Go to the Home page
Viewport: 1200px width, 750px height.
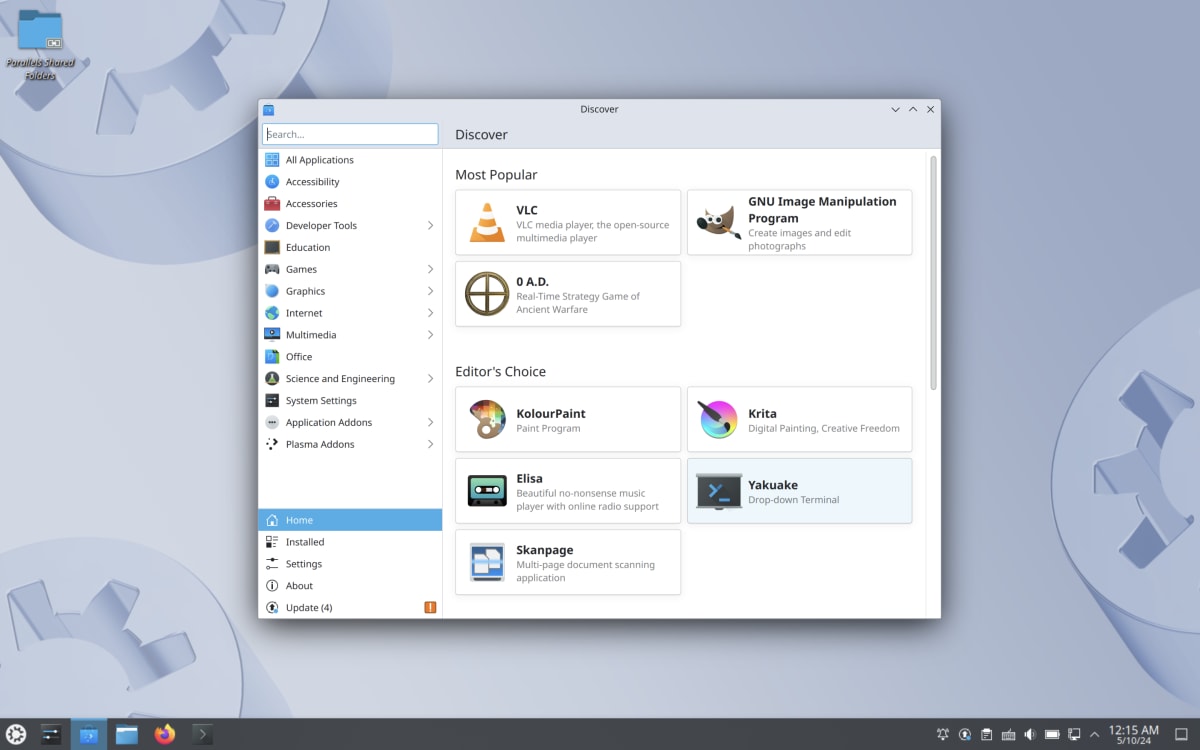click(350, 520)
